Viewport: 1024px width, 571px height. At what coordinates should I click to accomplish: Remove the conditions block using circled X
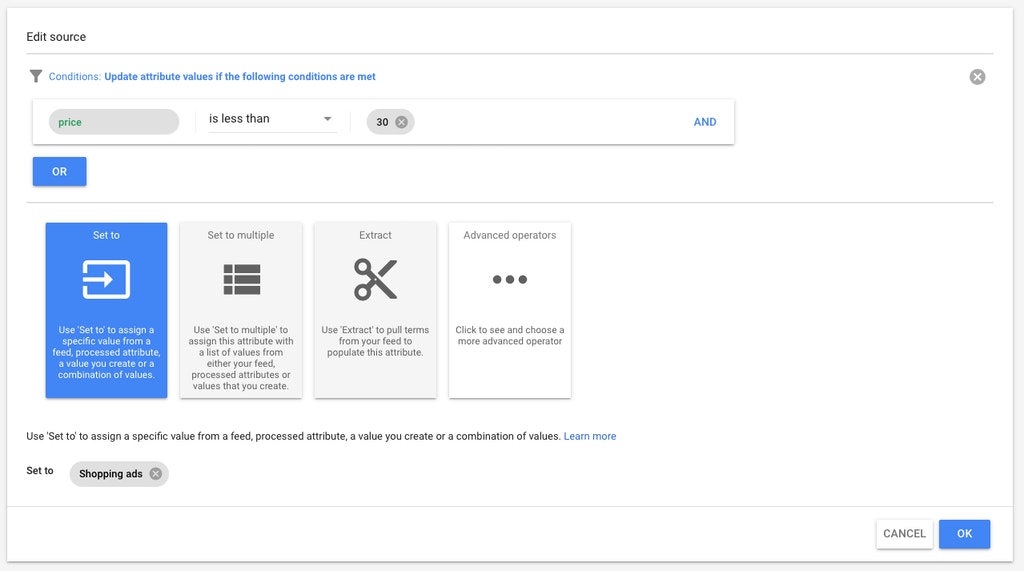pyautogui.click(x=977, y=77)
